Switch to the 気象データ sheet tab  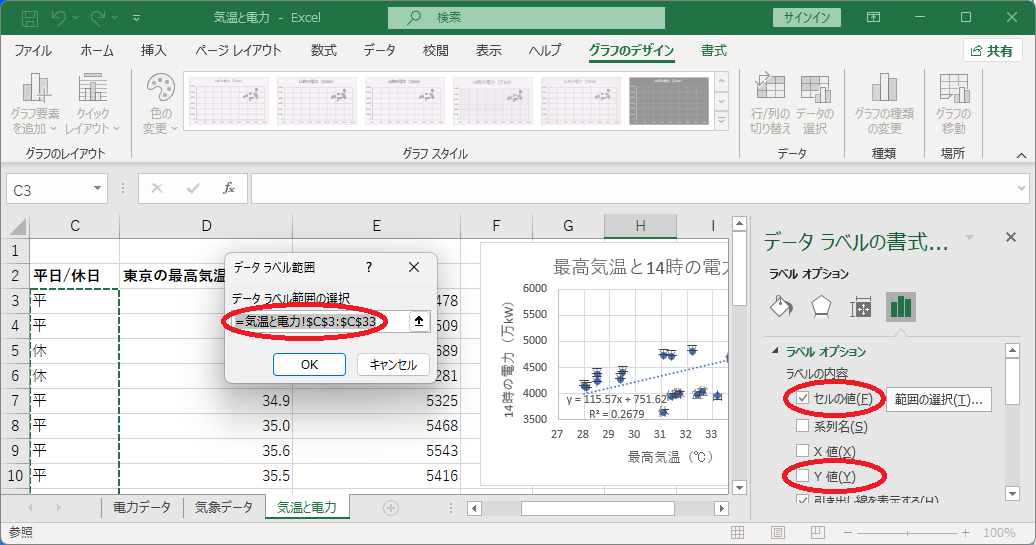(224, 507)
